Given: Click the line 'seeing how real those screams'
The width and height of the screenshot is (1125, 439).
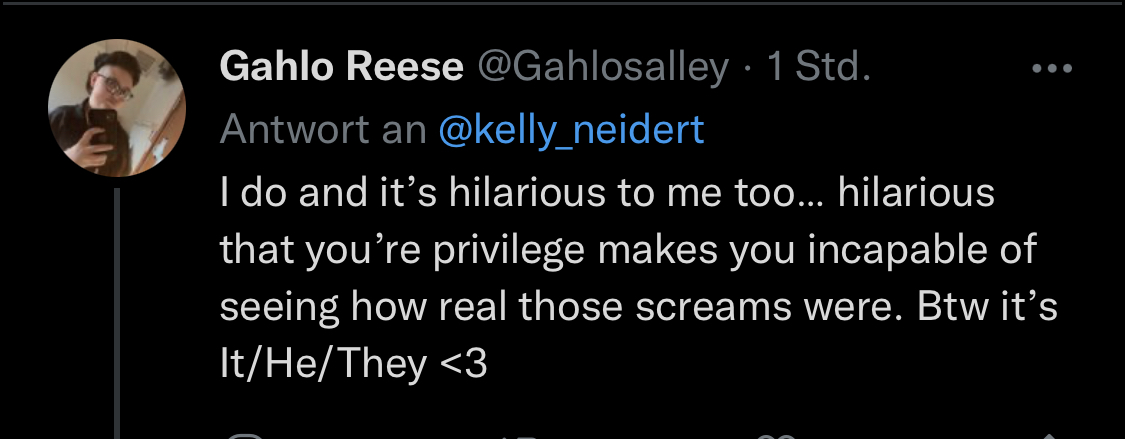Looking at the screenshot, I should click(639, 308).
